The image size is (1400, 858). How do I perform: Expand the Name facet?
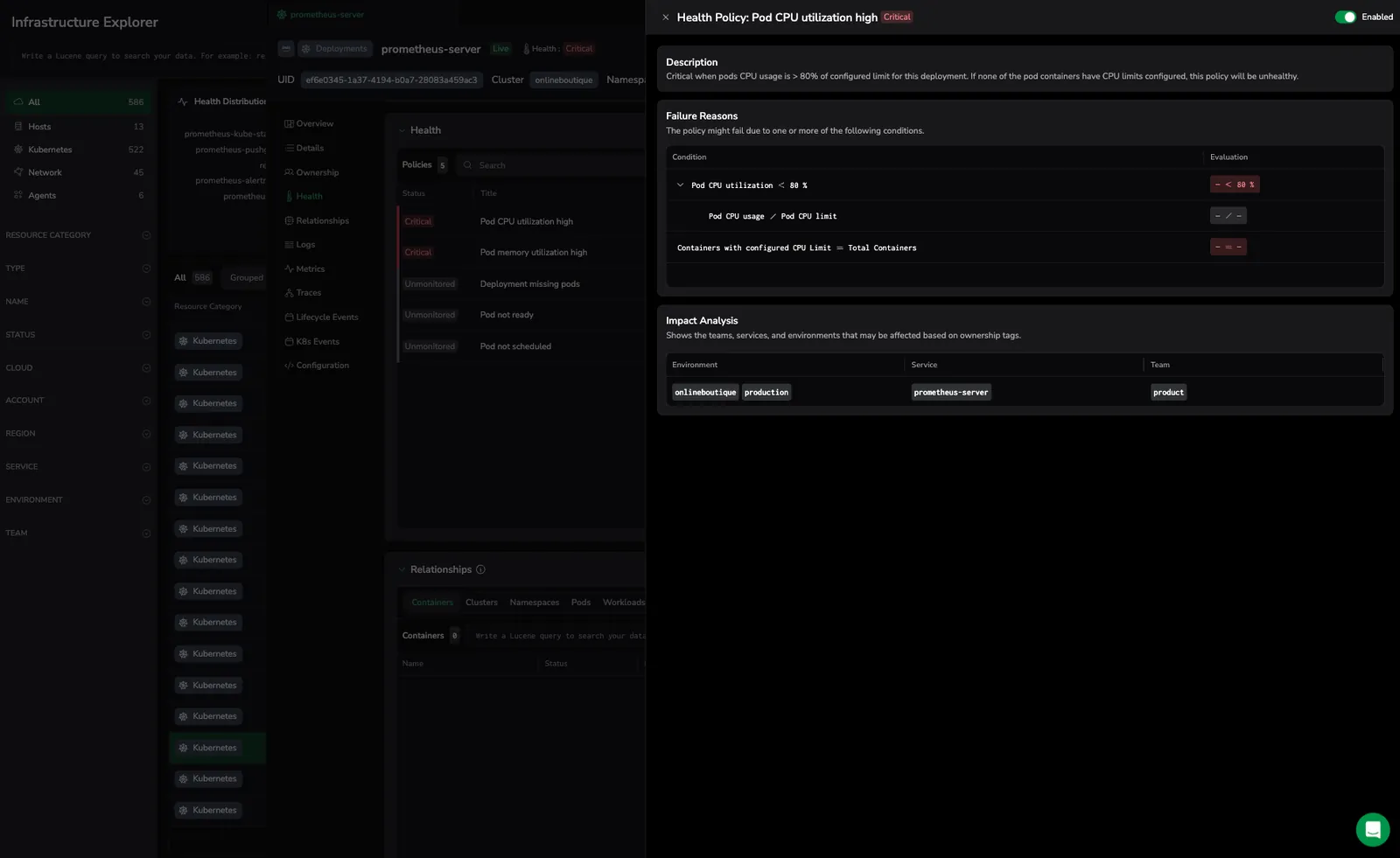point(146,302)
